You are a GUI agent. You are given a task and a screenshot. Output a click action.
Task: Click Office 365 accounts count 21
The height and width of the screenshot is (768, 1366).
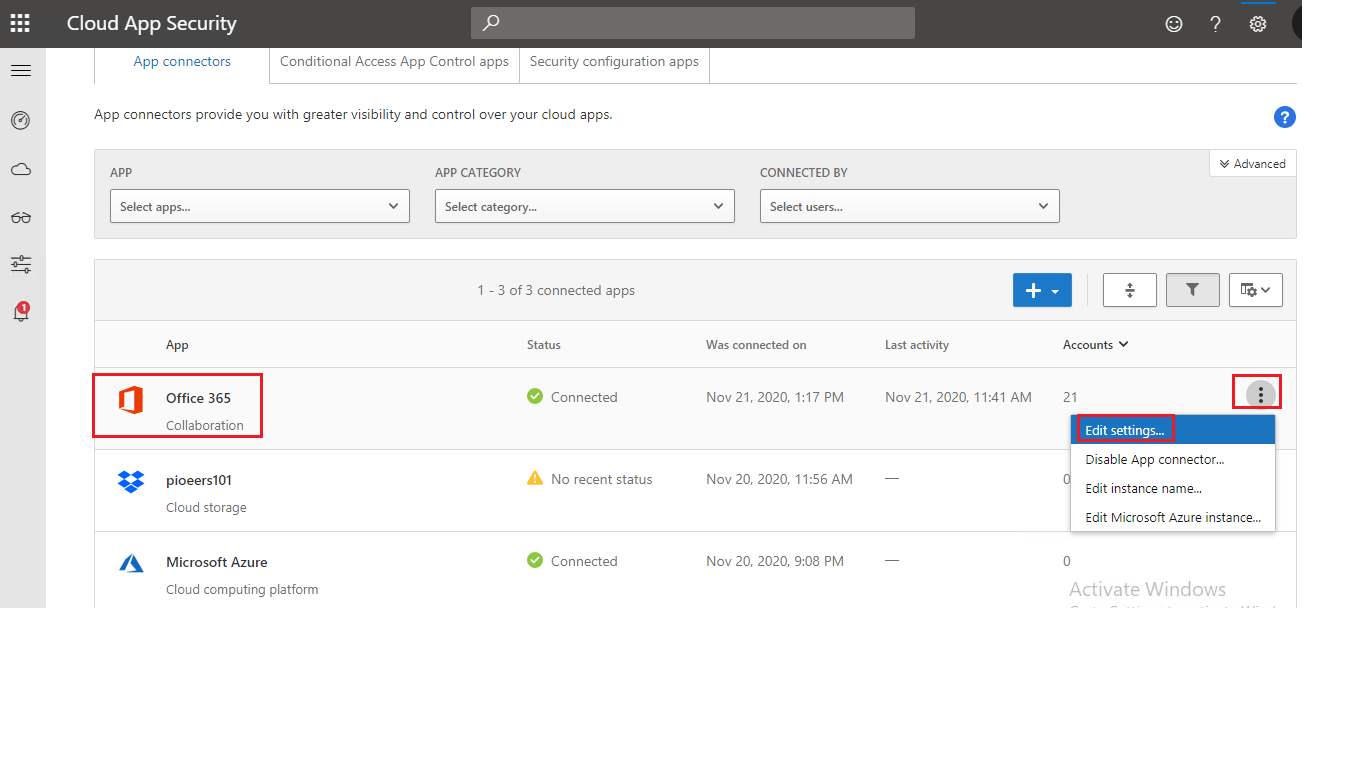[1070, 397]
